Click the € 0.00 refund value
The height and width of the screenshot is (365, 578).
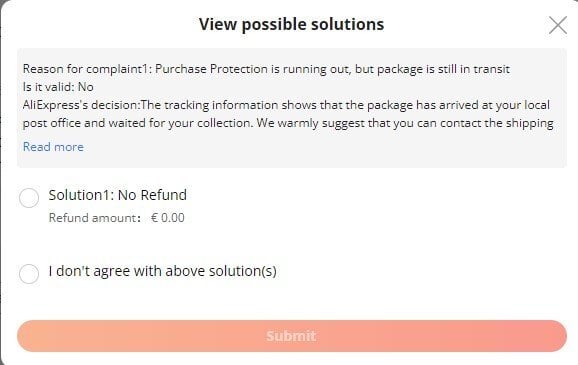point(168,218)
